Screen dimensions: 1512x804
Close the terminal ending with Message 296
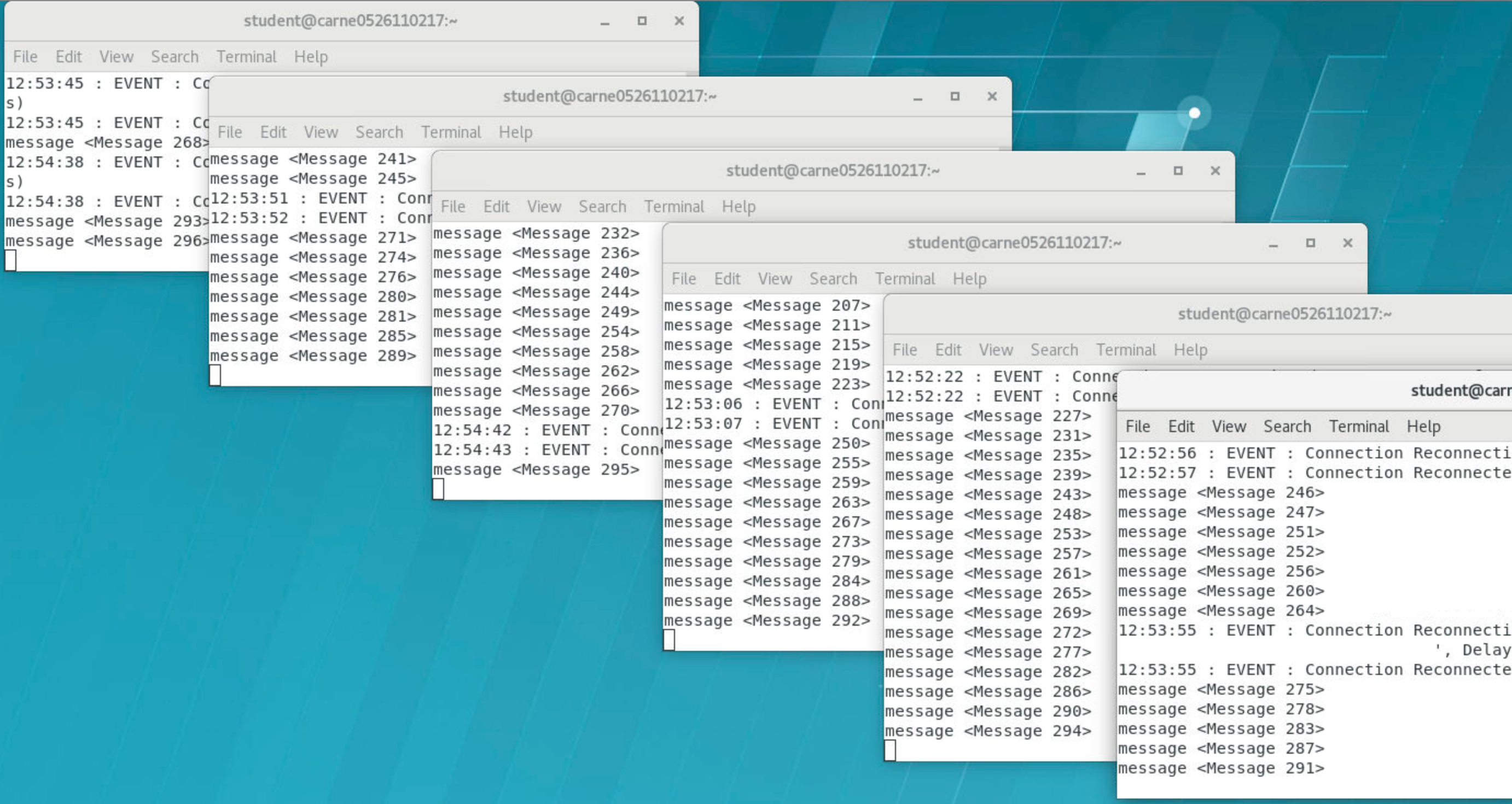[x=679, y=21]
